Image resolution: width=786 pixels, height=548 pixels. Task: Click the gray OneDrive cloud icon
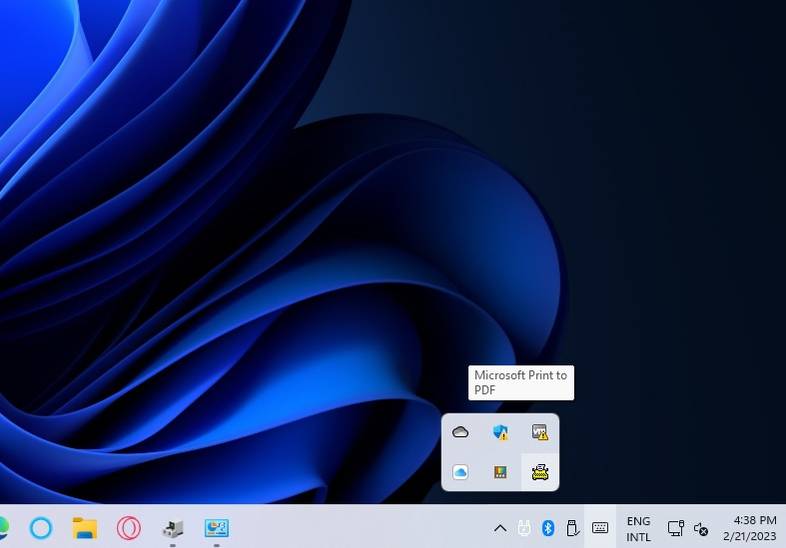pyautogui.click(x=460, y=432)
